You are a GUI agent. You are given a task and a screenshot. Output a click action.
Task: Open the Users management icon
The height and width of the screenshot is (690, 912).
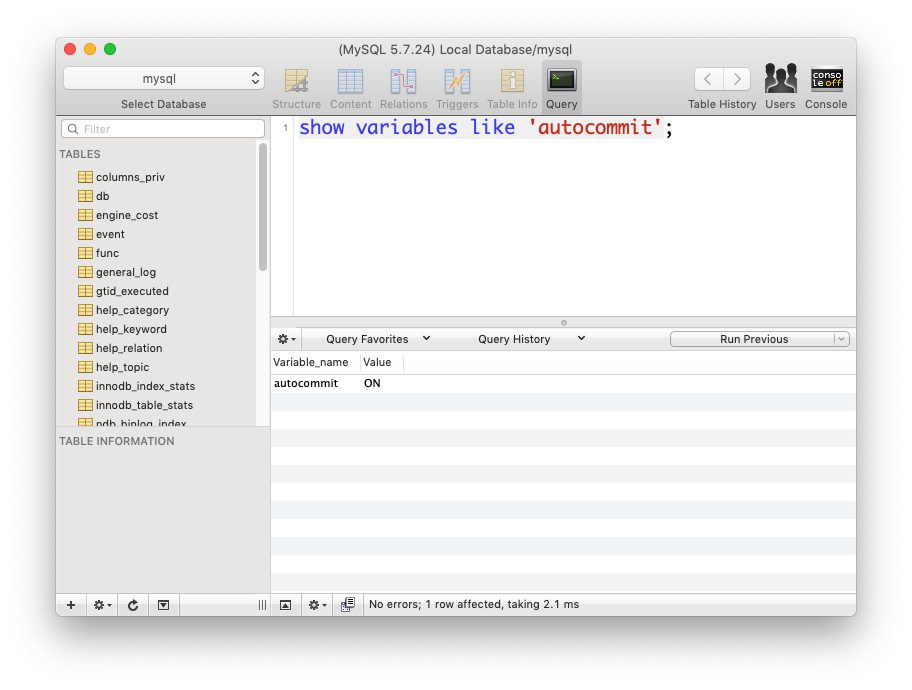(780, 87)
